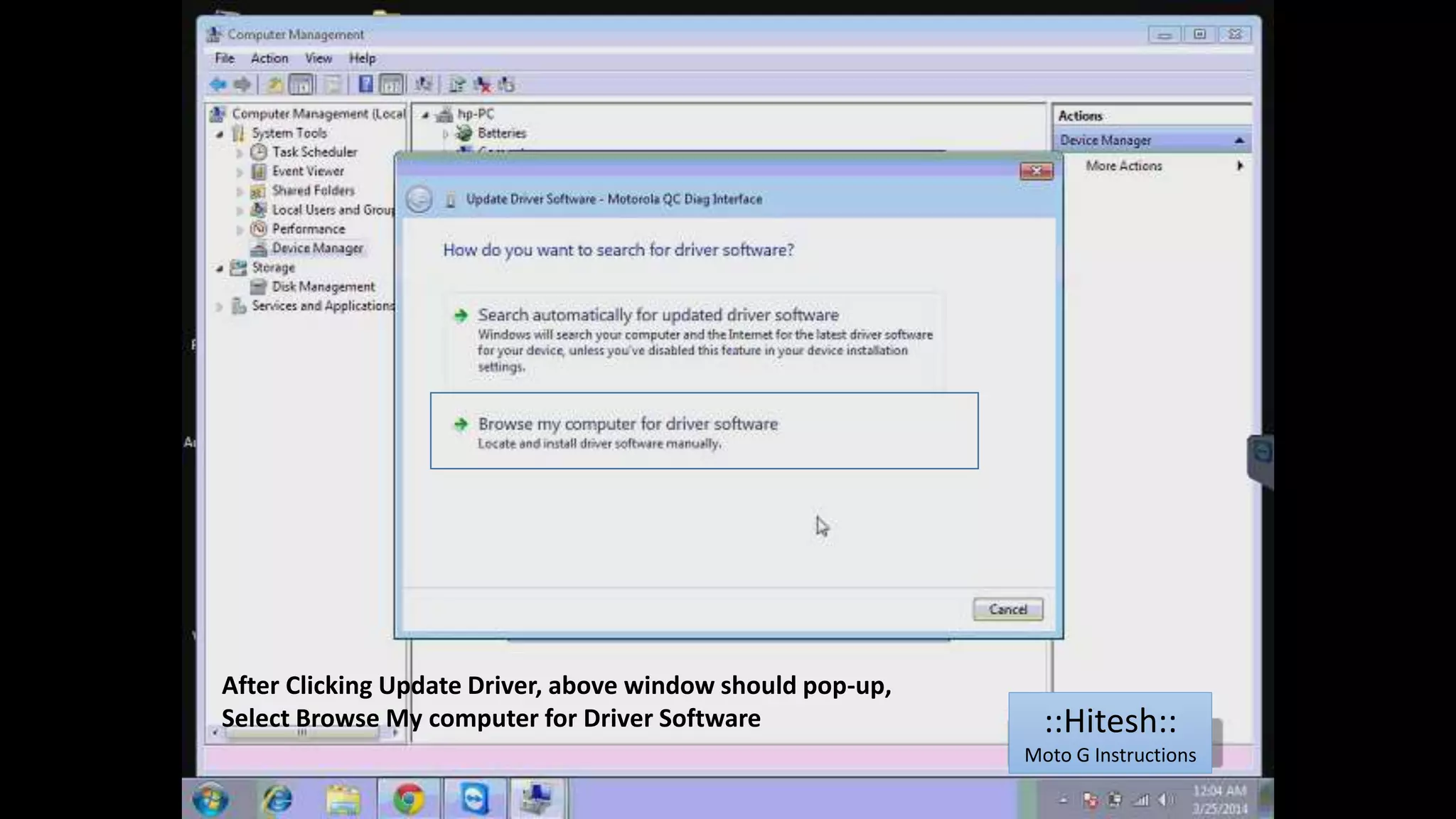Image resolution: width=1456 pixels, height=819 pixels.
Task: Expand the Services and Applications node
Action: pyautogui.click(x=220, y=306)
